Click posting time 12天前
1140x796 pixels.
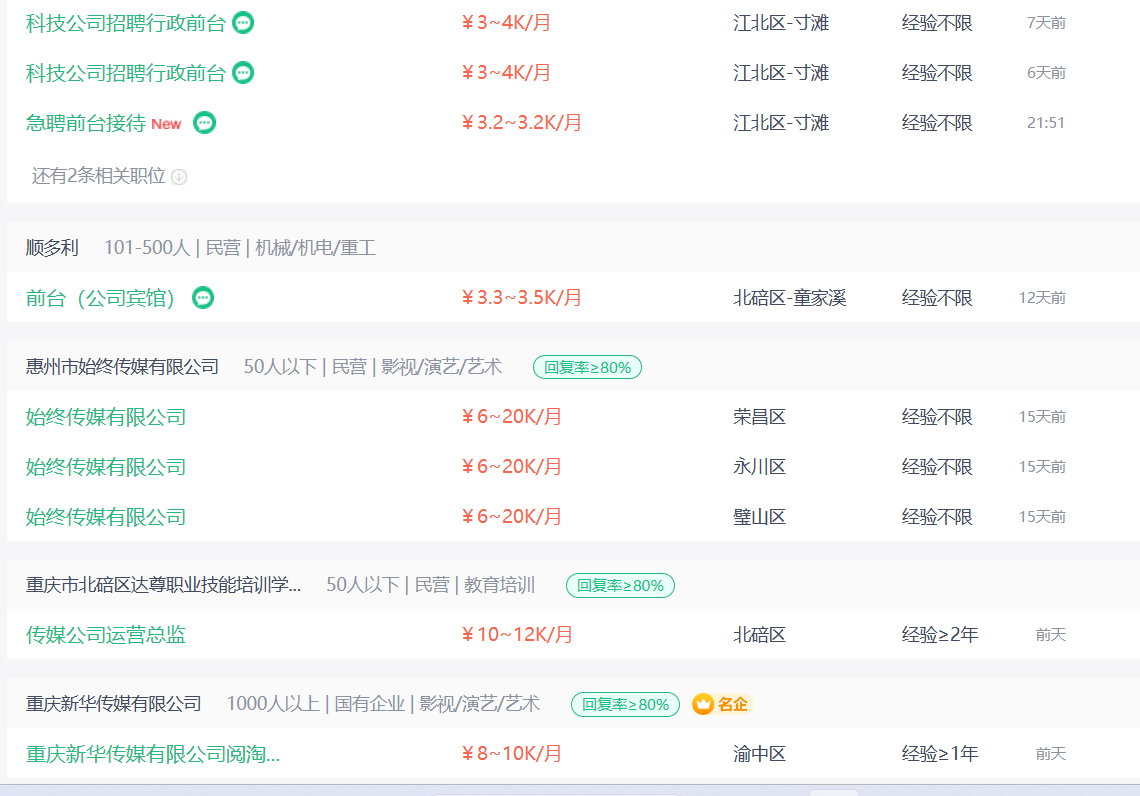tap(1042, 298)
